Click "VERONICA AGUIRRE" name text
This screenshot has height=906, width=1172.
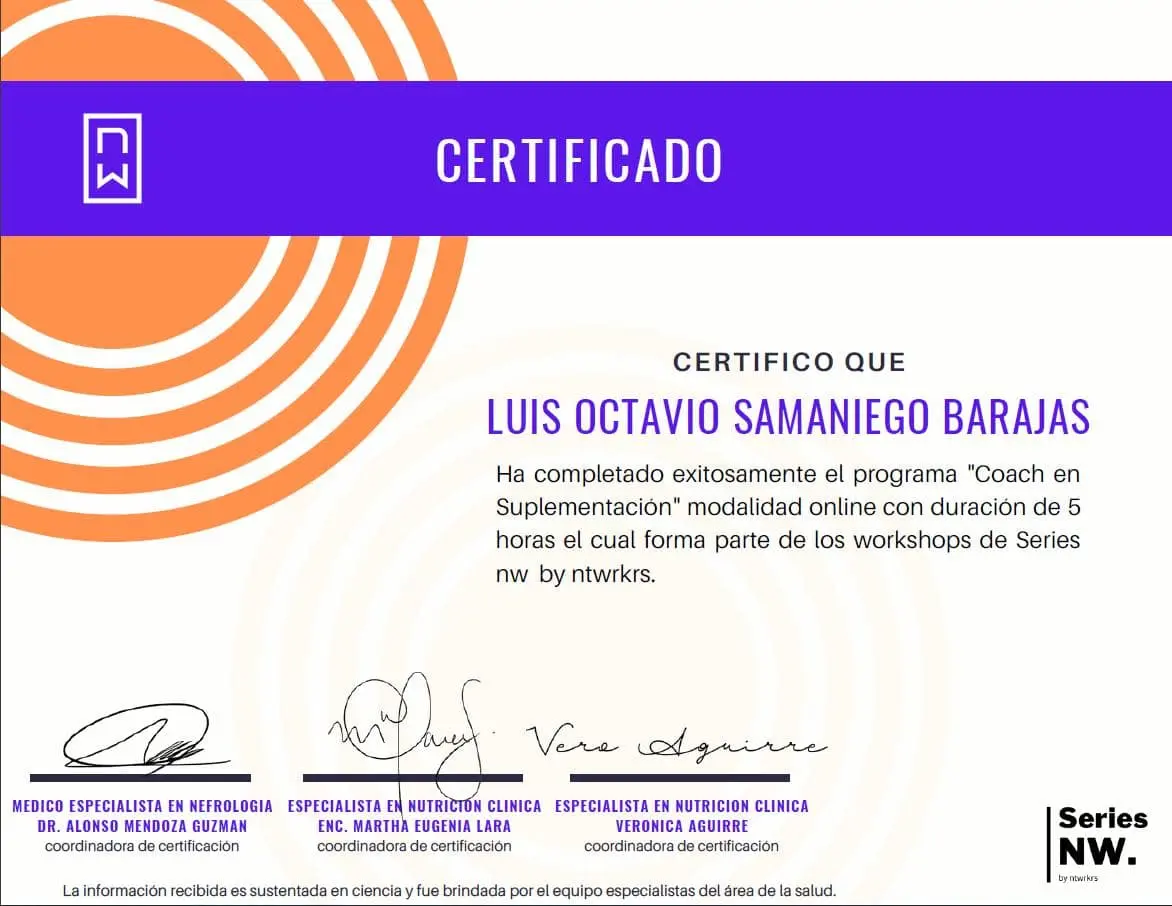[x=681, y=826]
